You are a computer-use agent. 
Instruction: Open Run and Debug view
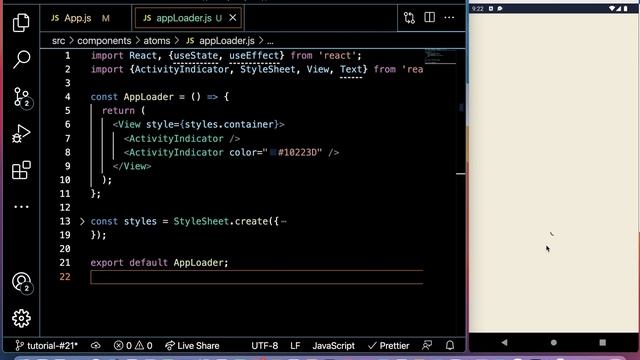(21, 133)
